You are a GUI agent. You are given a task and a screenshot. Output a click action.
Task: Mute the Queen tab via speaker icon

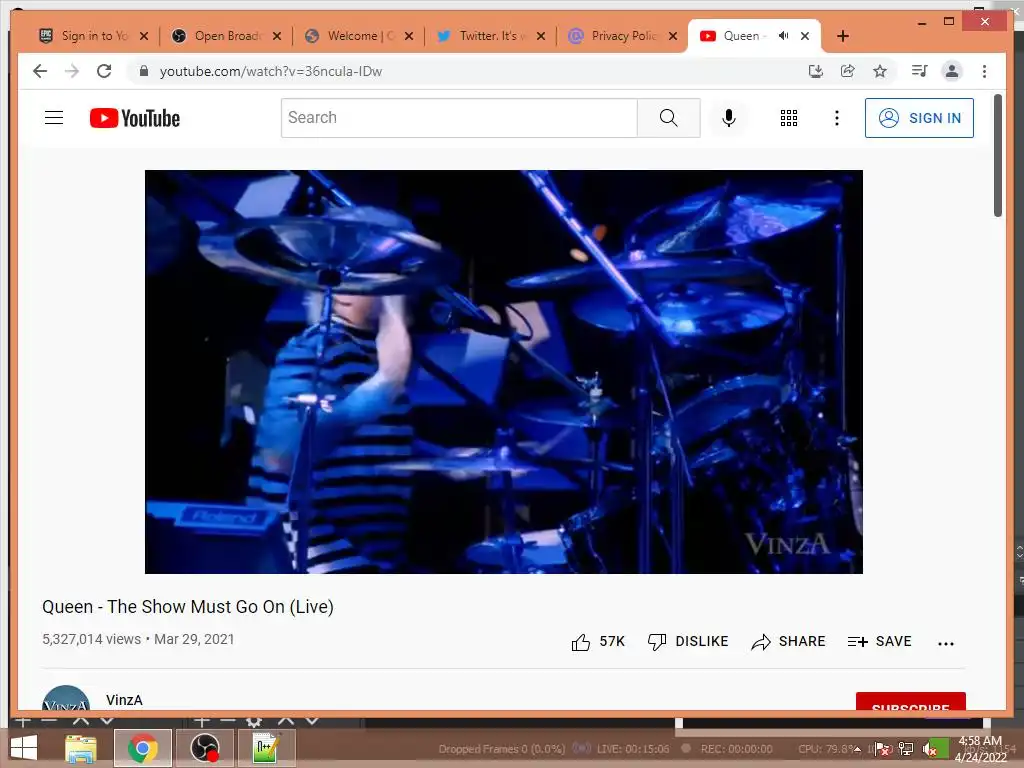pyautogui.click(x=784, y=36)
